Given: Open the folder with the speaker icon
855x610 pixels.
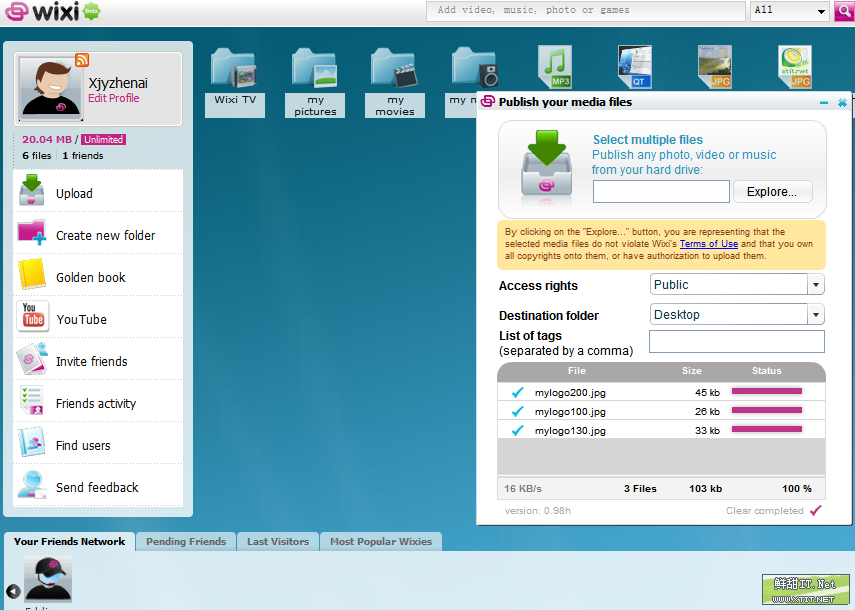Looking at the screenshot, I should click(x=474, y=68).
